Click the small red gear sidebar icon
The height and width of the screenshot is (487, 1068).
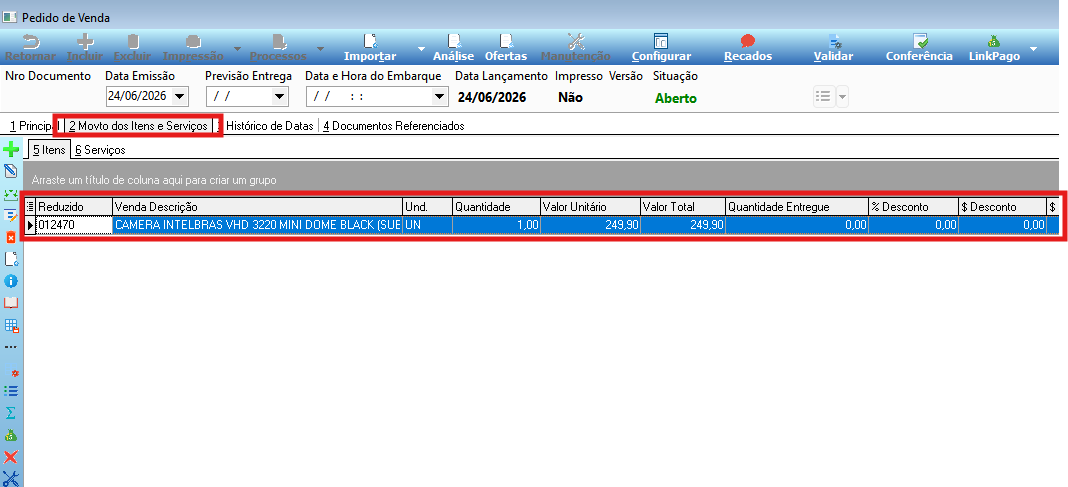pos(14,373)
